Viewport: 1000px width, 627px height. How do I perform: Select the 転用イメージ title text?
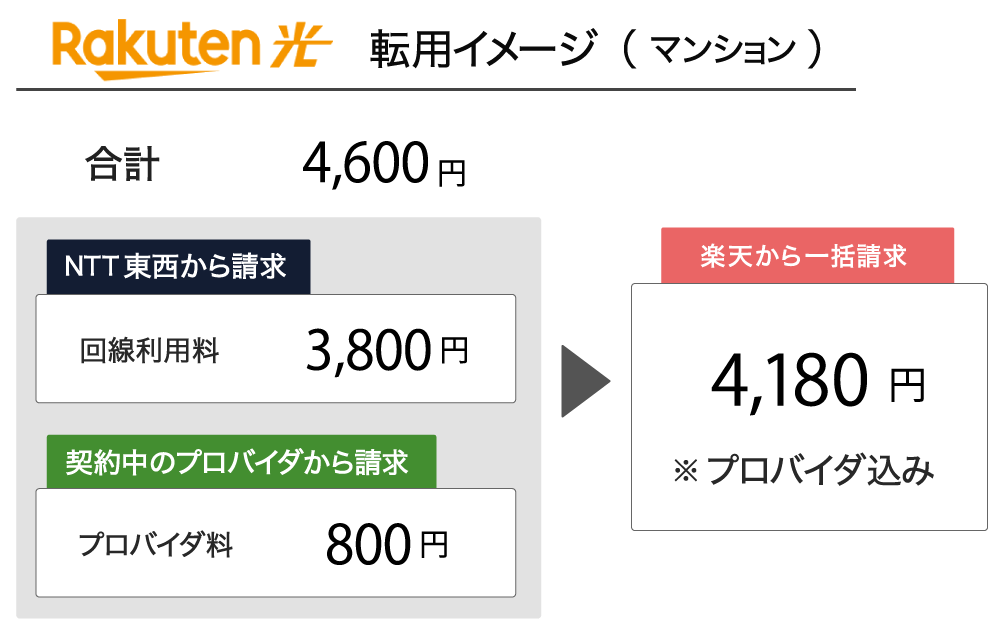481,49
